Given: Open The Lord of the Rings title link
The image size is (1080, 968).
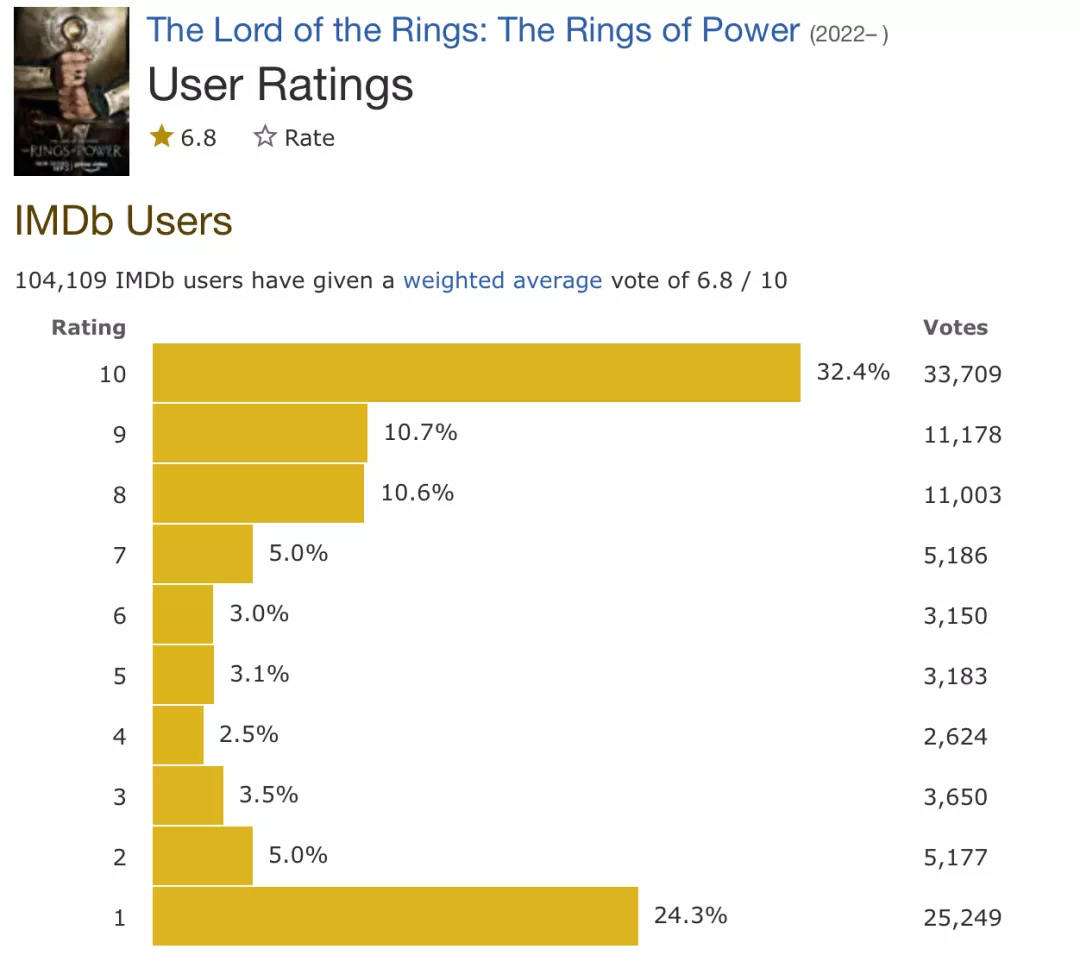Looking at the screenshot, I should pyautogui.click(x=473, y=30).
